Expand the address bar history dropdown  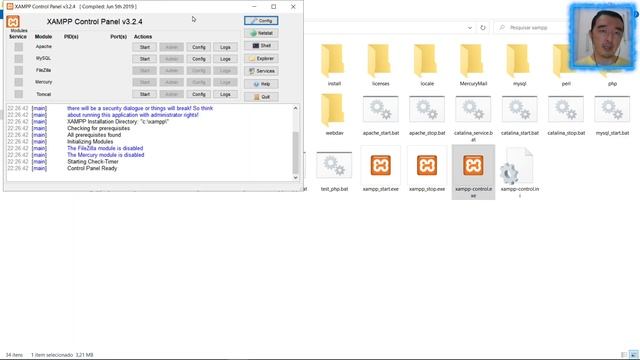click(x=470, y=28)
